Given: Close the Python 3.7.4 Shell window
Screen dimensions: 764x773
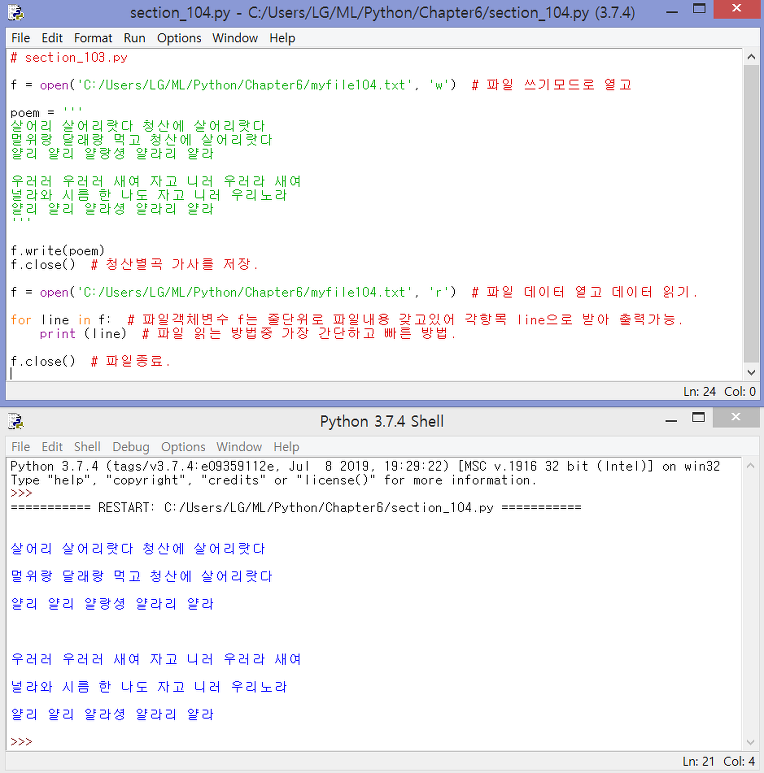Looking at the screenshot, I should pyautogui.click(x=736, y=418).
